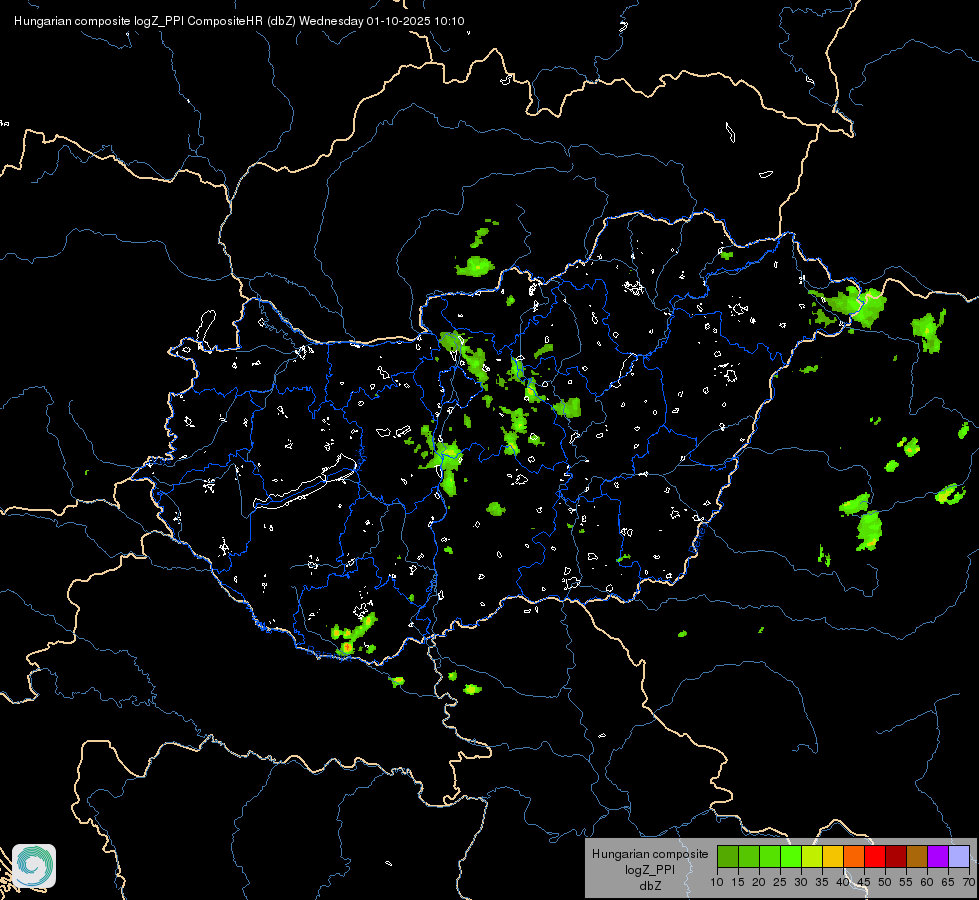Screen dimensions: 979x900
Task: Select the bright red 45-50 dBZ swatch
Action: [x=875, y=856]
